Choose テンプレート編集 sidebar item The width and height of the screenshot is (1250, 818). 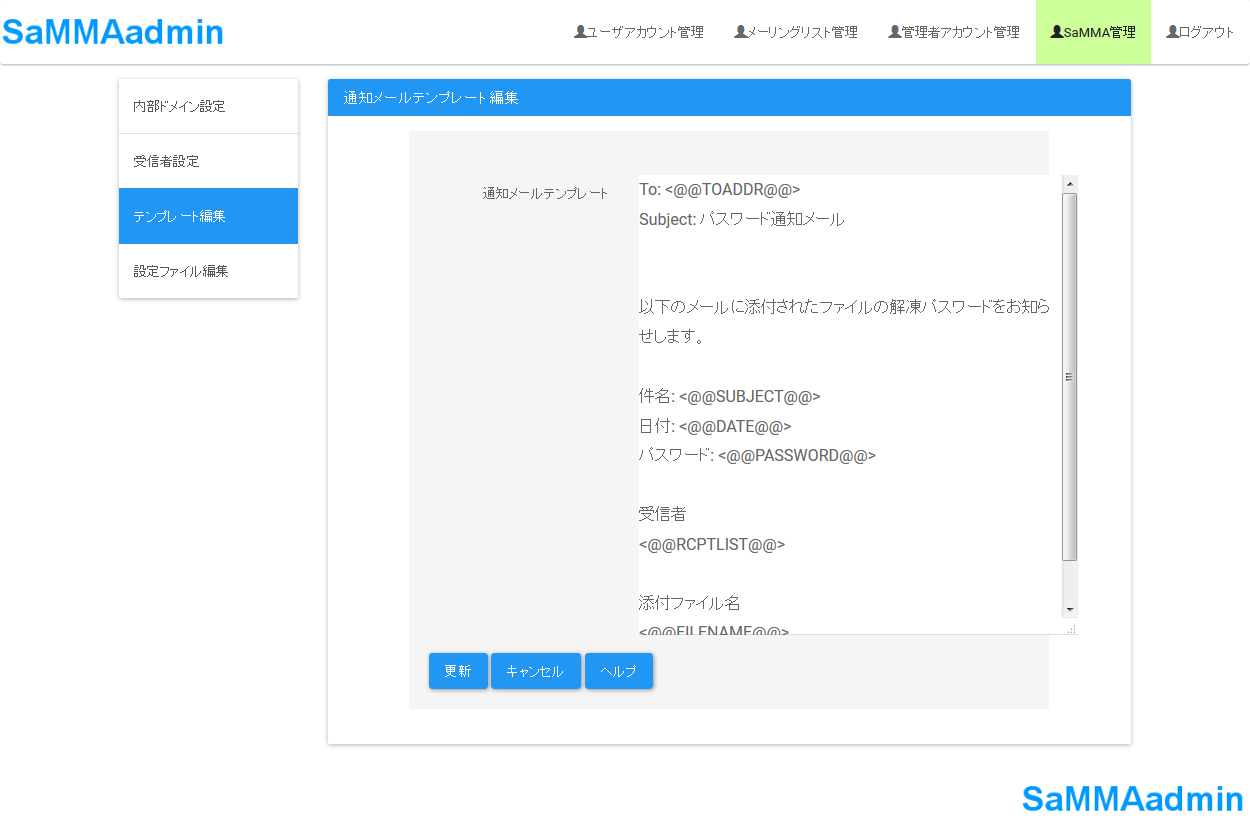pos(208,216)
